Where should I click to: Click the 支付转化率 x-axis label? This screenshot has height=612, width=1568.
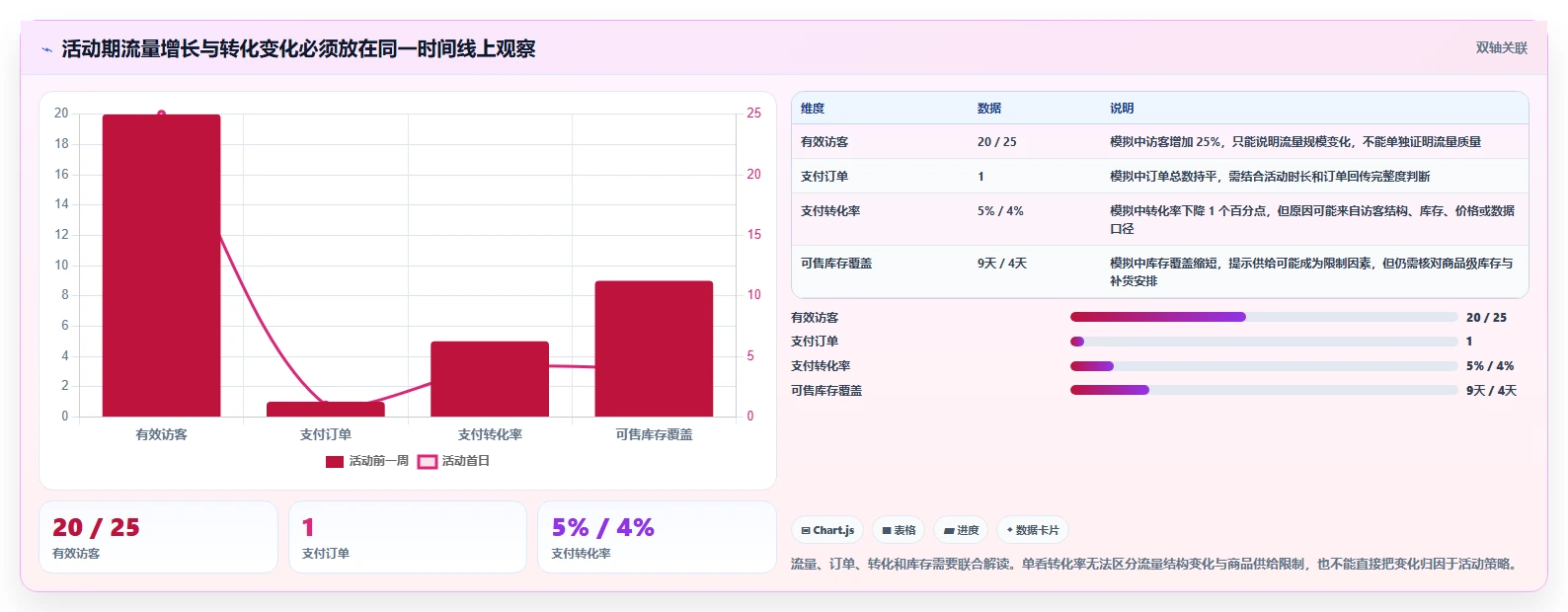click(490, 434)
